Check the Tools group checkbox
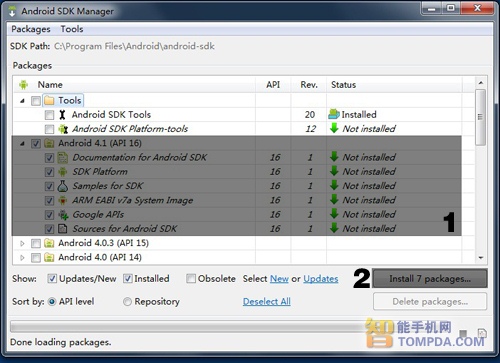Image resolution: width=500 pixels, height=363 pixels. point(36,101)
